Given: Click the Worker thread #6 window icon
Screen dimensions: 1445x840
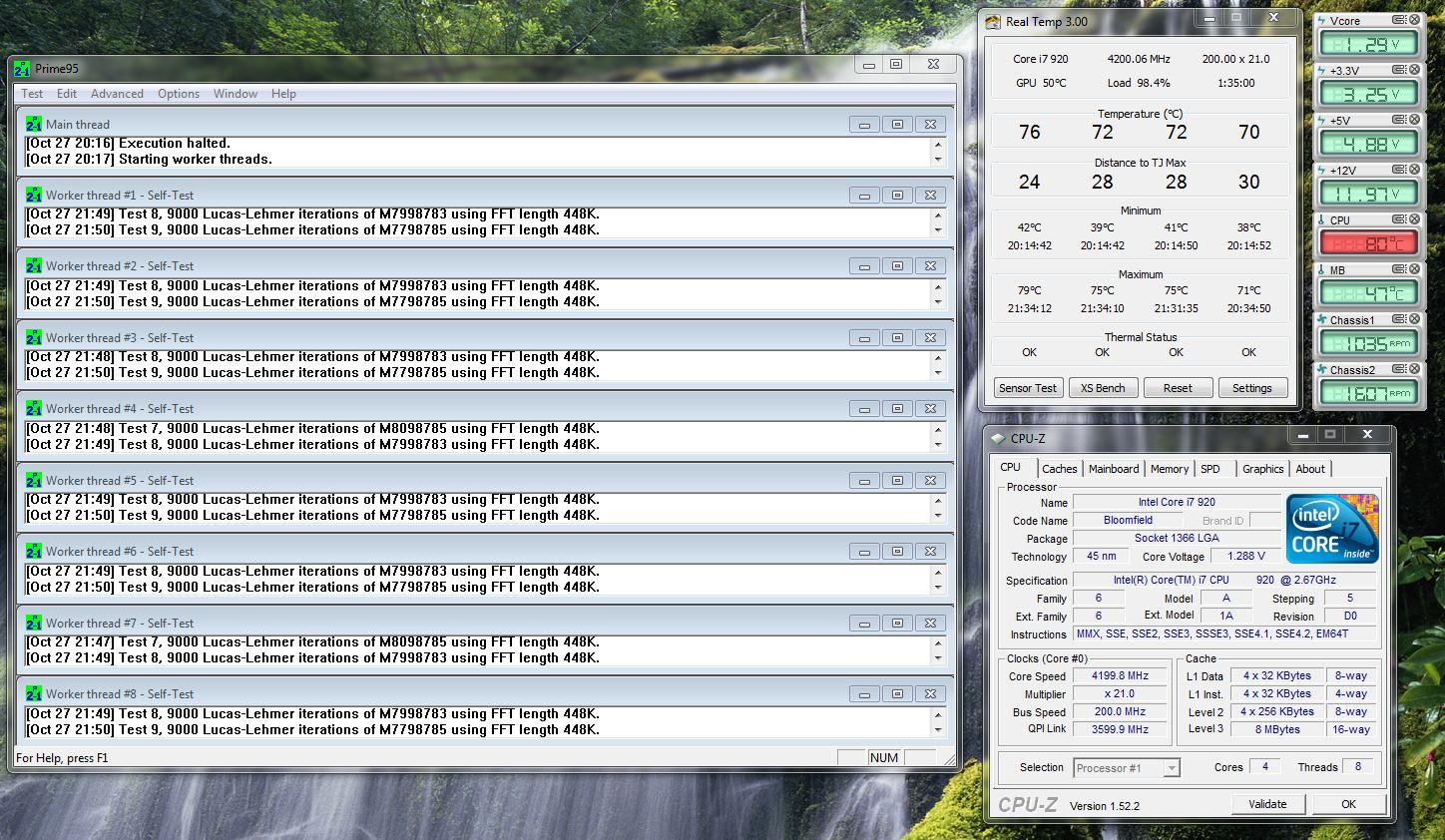Looking at the screenshot, I should point(34,551).
